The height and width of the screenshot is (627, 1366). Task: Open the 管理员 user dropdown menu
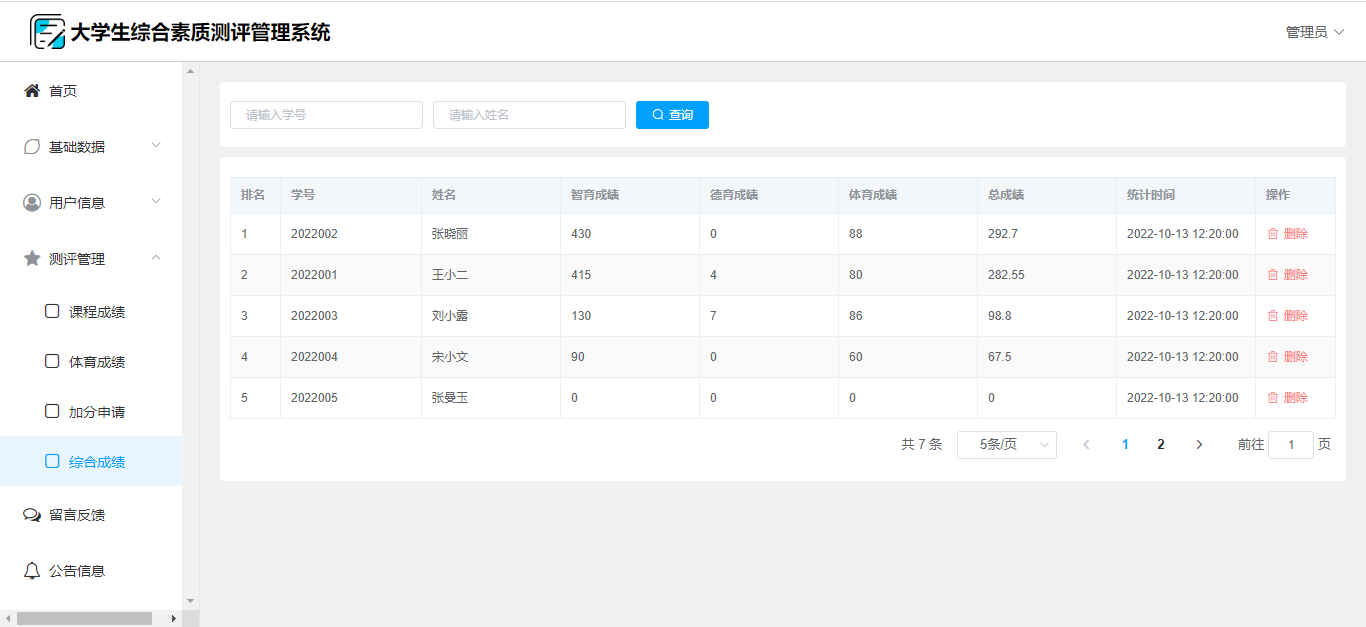click(x=1314, y=32)
